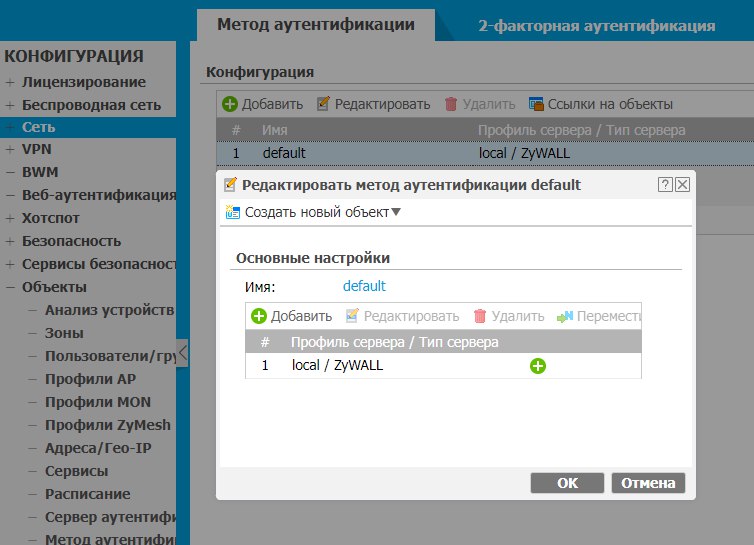Image resolution: width=754 pixels, height=545 pixels.
Task: Click the Ссылки на объекты button text
Action: pos(610,104)
